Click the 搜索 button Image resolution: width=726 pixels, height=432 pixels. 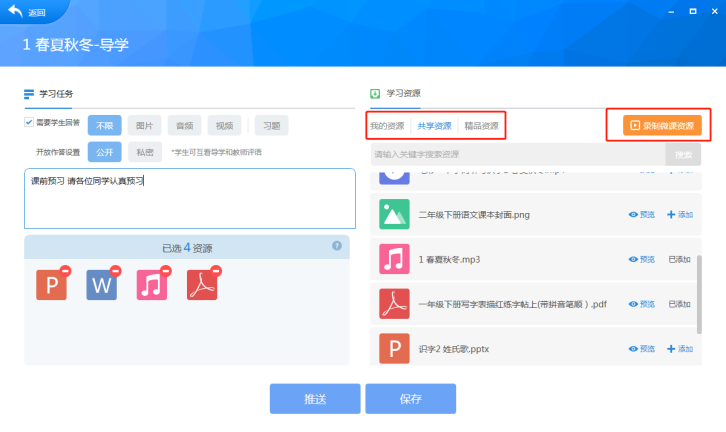683,154
